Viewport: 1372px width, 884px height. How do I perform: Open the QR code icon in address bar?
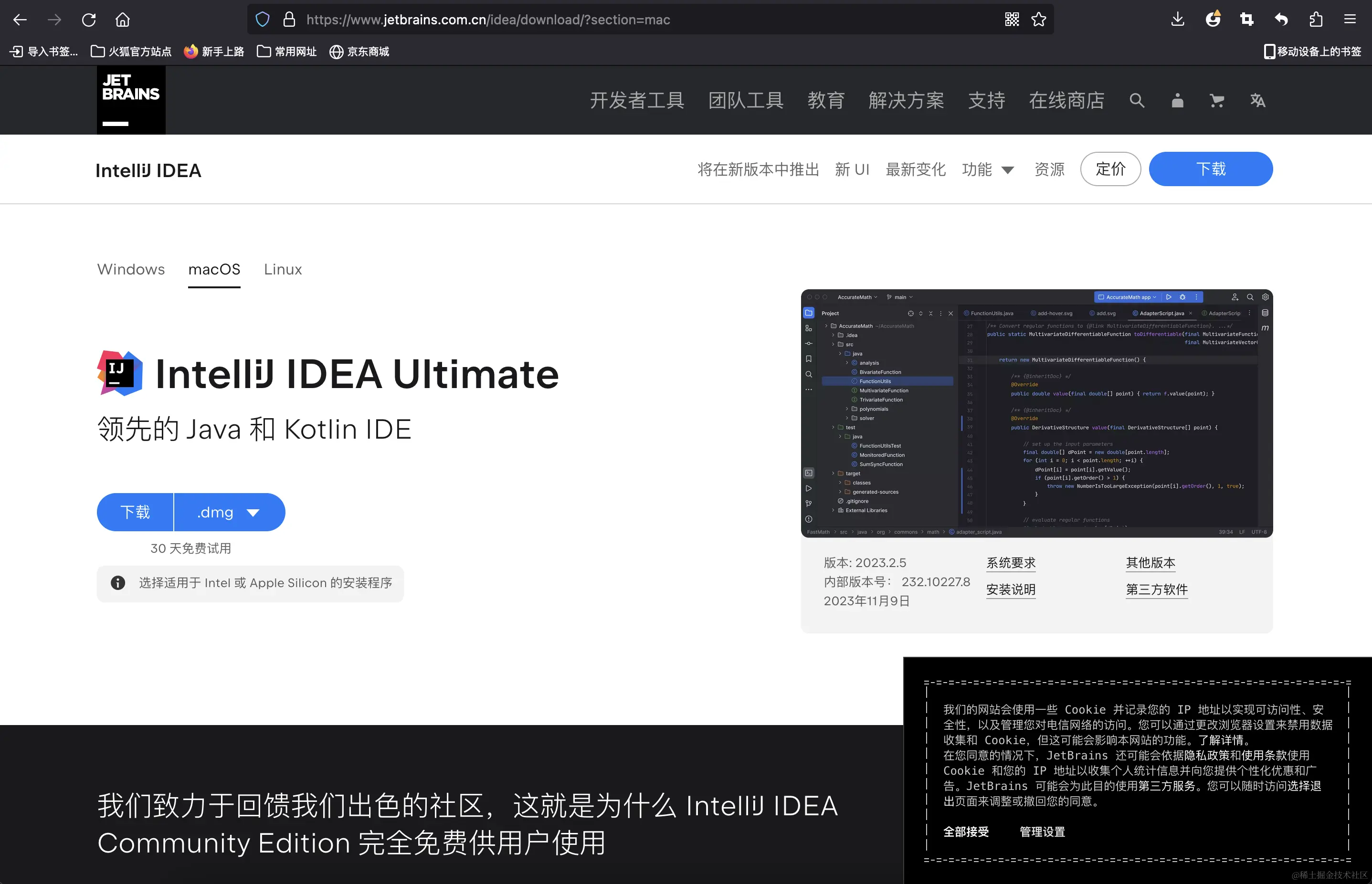[x=1012, y=20]
